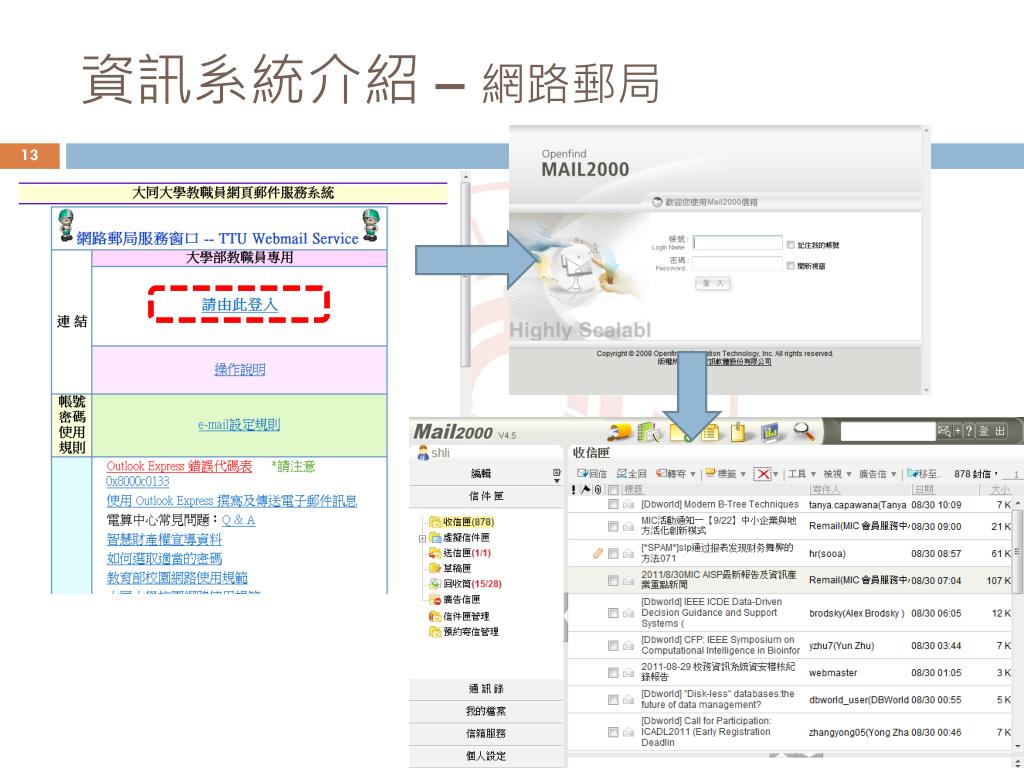The width and height of the screenshot is (1024, 768).
Task: Click 操作說明 instructions link
Action: (x=240, y=369)
